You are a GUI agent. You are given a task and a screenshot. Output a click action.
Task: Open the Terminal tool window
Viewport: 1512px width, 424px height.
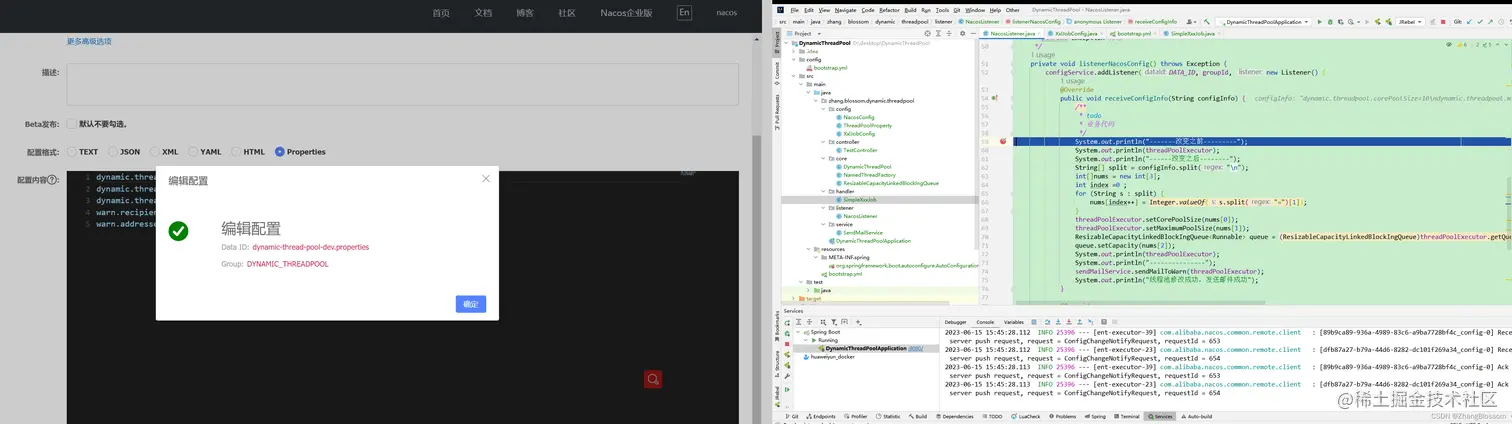[1125, 416]
